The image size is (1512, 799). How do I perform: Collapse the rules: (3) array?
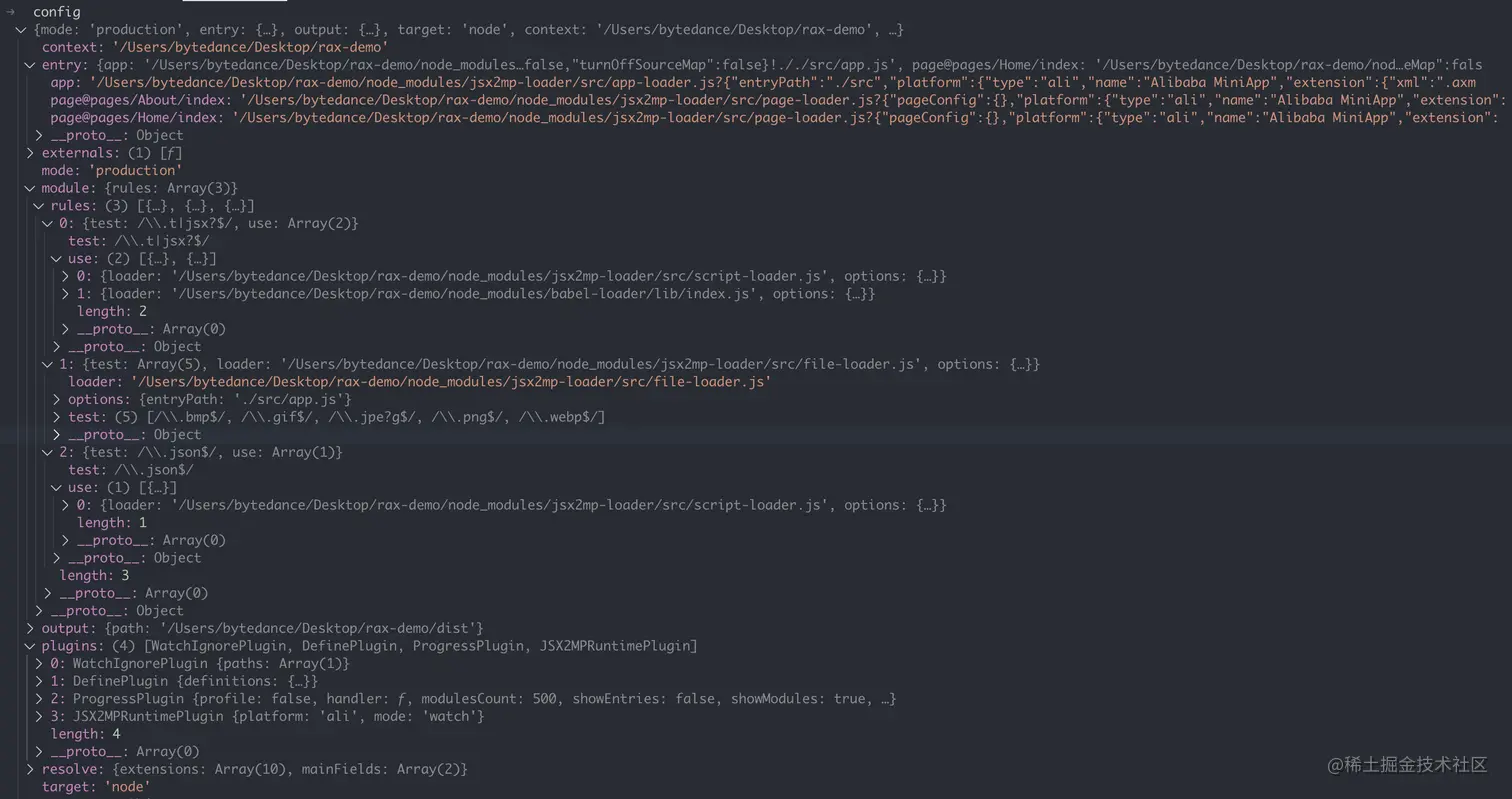(x=39, y=206)
